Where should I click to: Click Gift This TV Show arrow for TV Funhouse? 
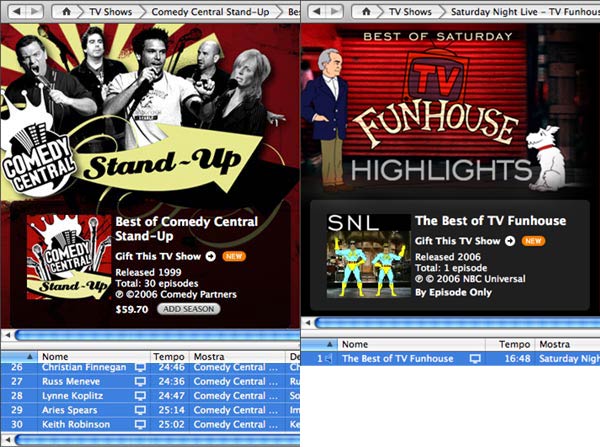click(510, 241)
